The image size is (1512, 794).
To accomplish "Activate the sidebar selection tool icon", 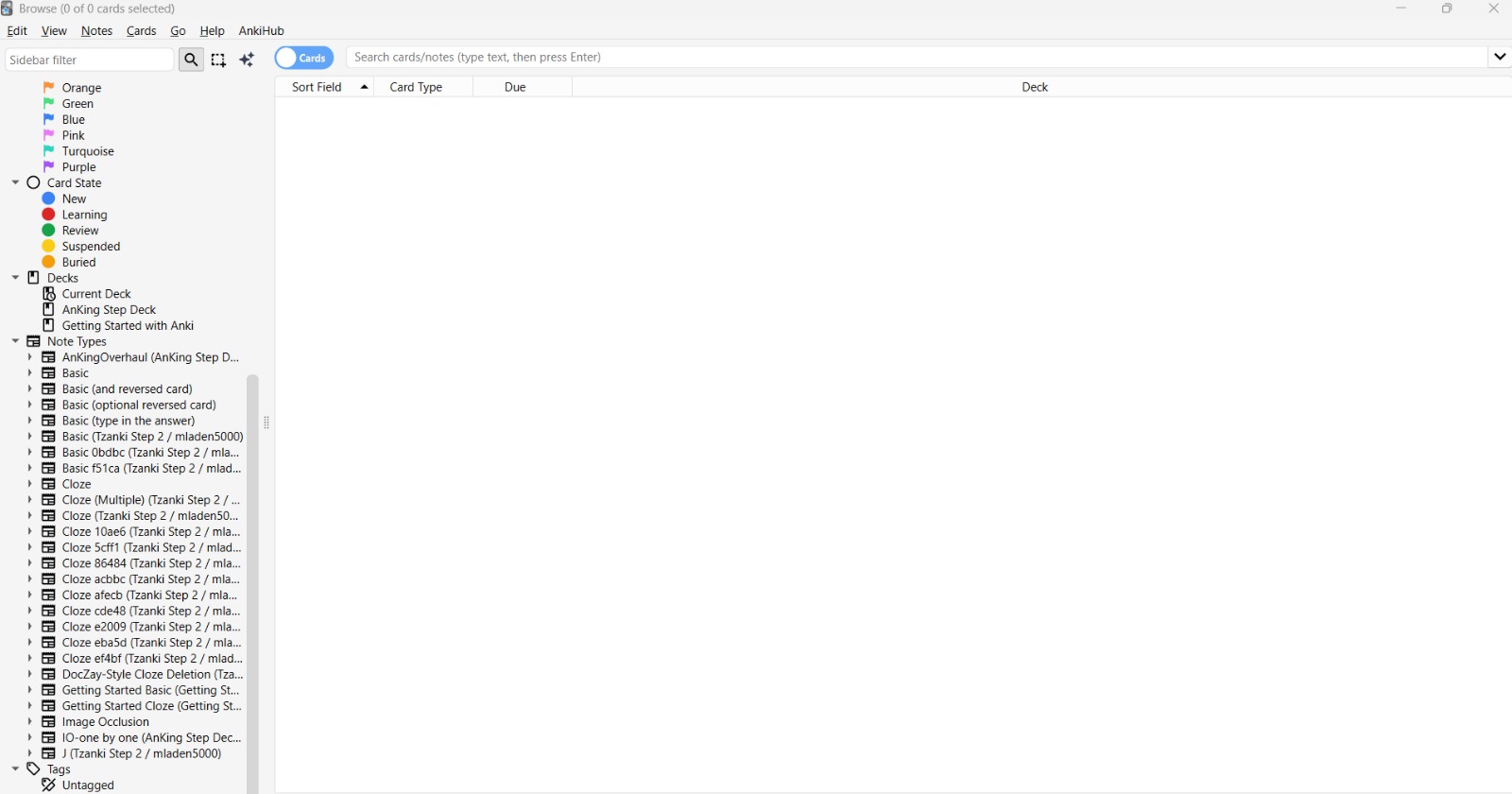I will [218, 60].
